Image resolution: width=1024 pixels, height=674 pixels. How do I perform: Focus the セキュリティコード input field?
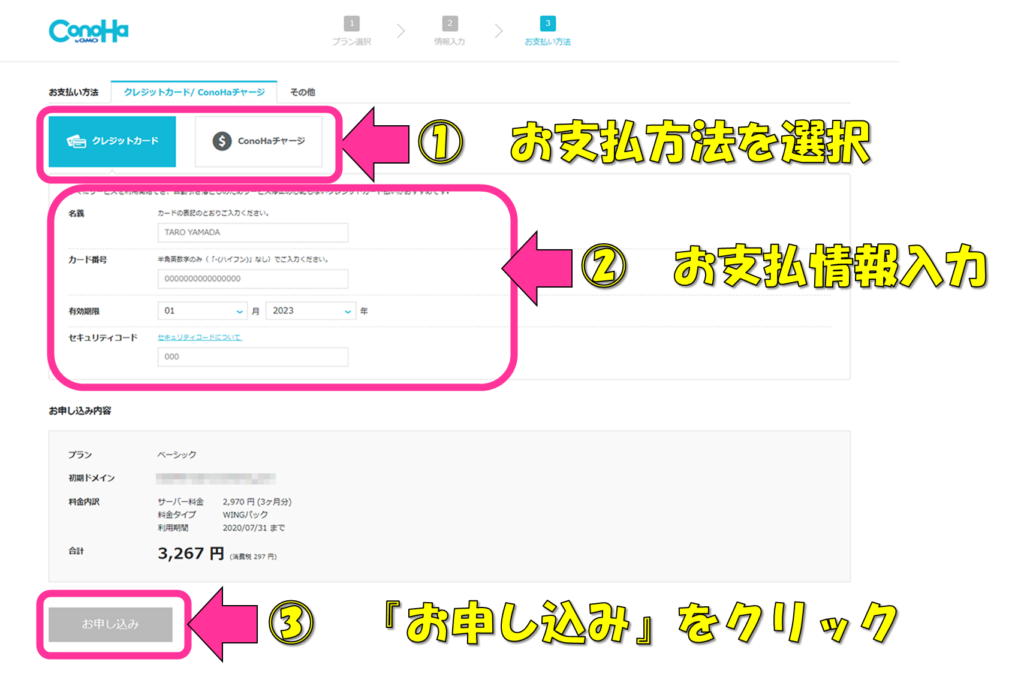point(253,357)
